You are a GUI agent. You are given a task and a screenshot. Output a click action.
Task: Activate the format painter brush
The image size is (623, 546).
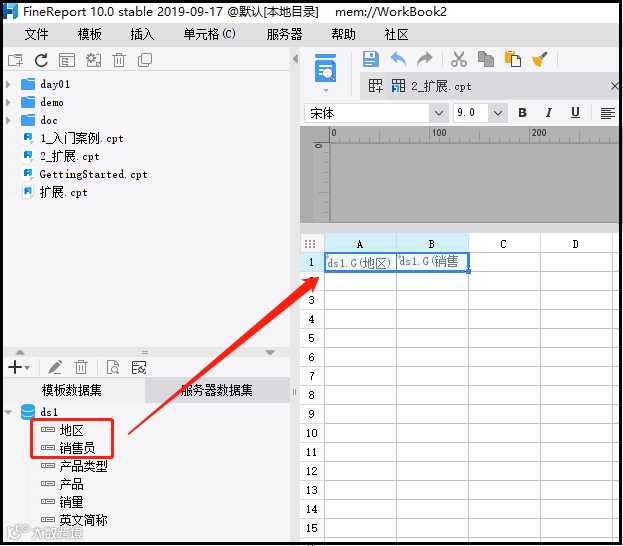pos(539,59)
